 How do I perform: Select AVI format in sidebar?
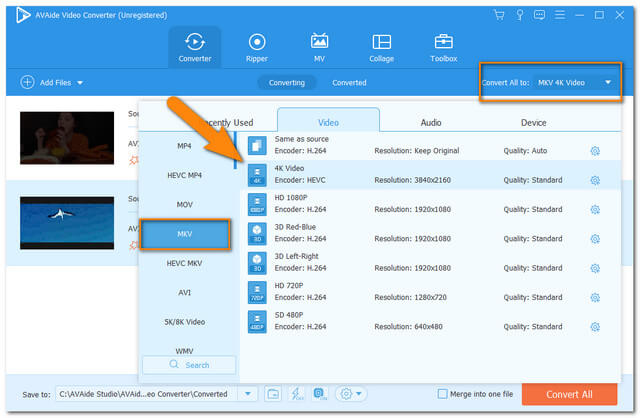[x=184, y=293]
